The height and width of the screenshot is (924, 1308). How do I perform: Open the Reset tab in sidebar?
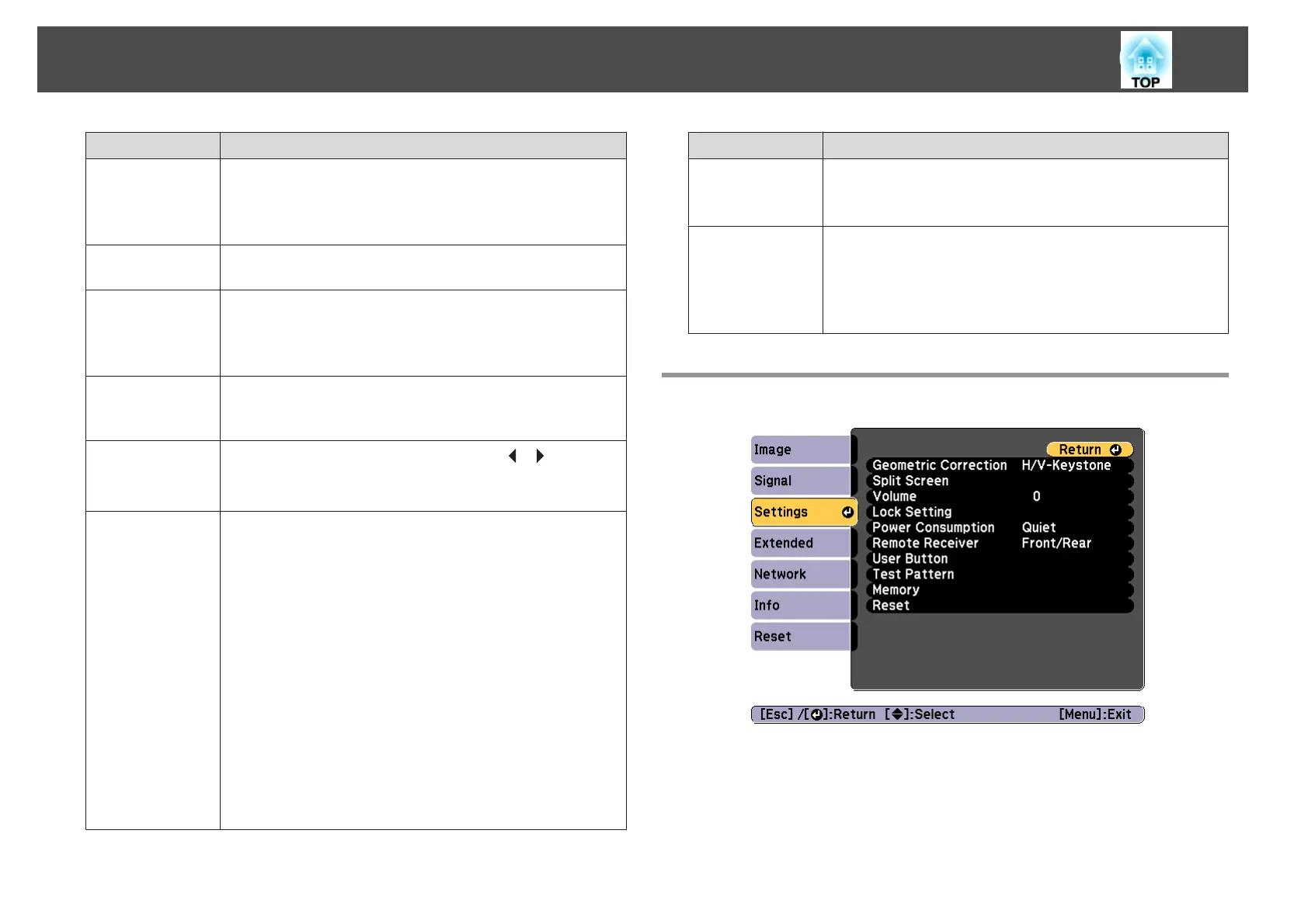click(x=802, y=636)
